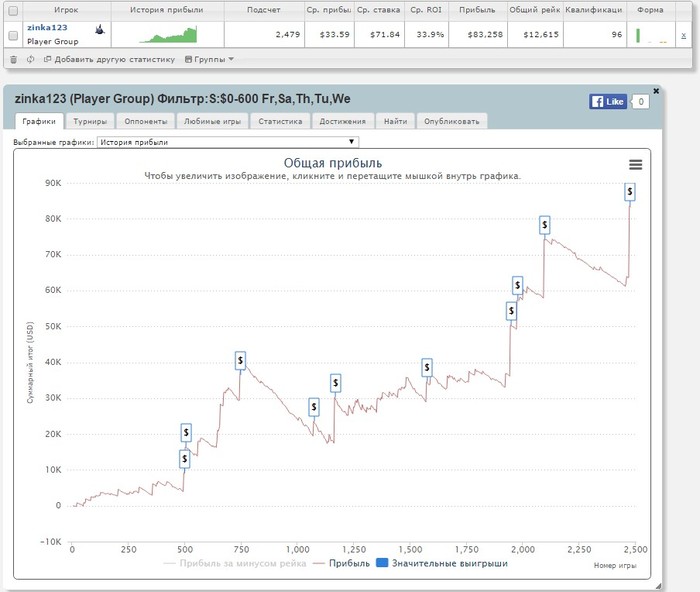Image resolution: width=700 pixels, height=592 pixels.
Task: Click the $ marker near 80K
Action: click(x=544, y=225)
